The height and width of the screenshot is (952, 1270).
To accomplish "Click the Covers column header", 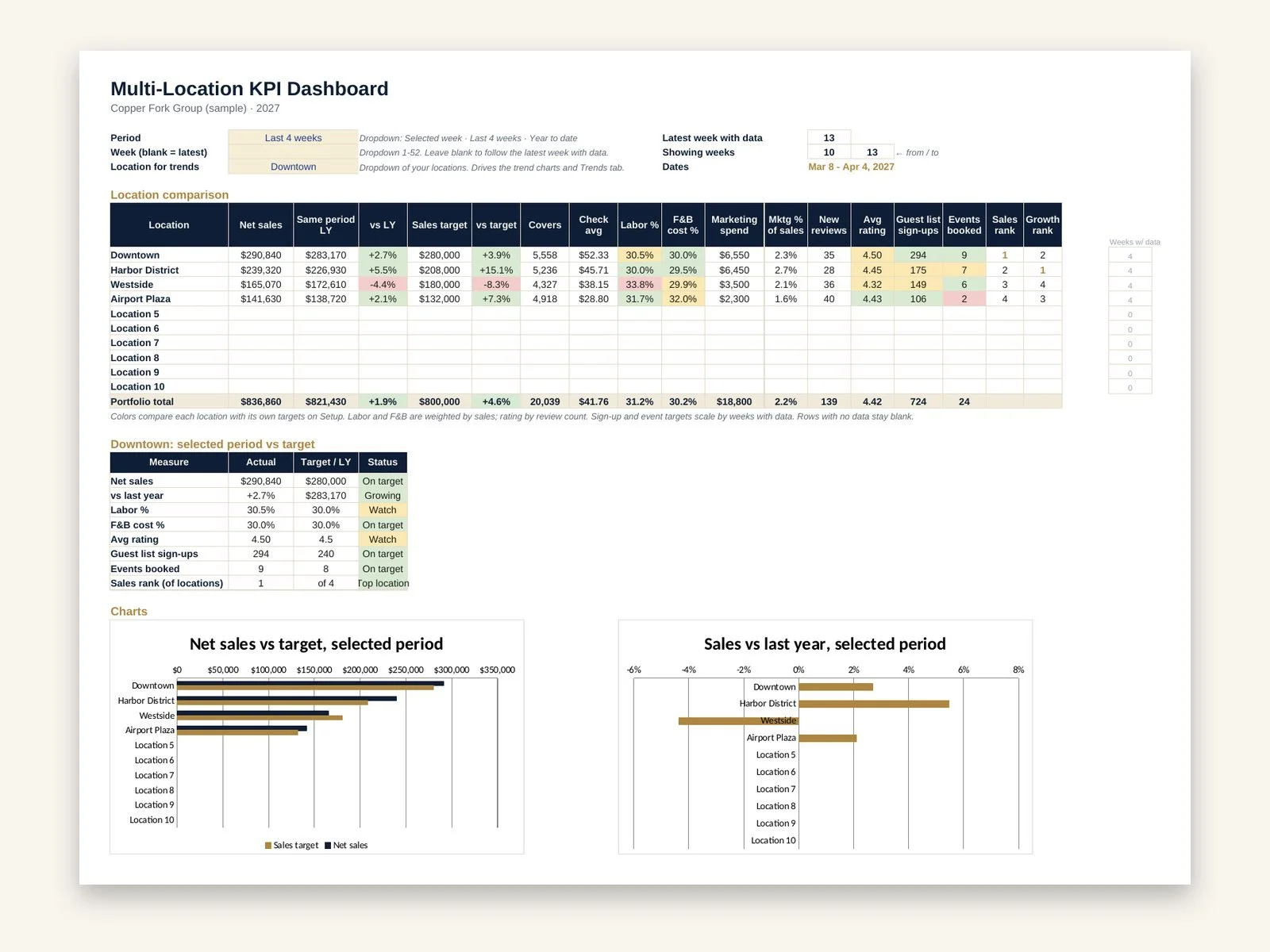I will (x=545, y=225).
